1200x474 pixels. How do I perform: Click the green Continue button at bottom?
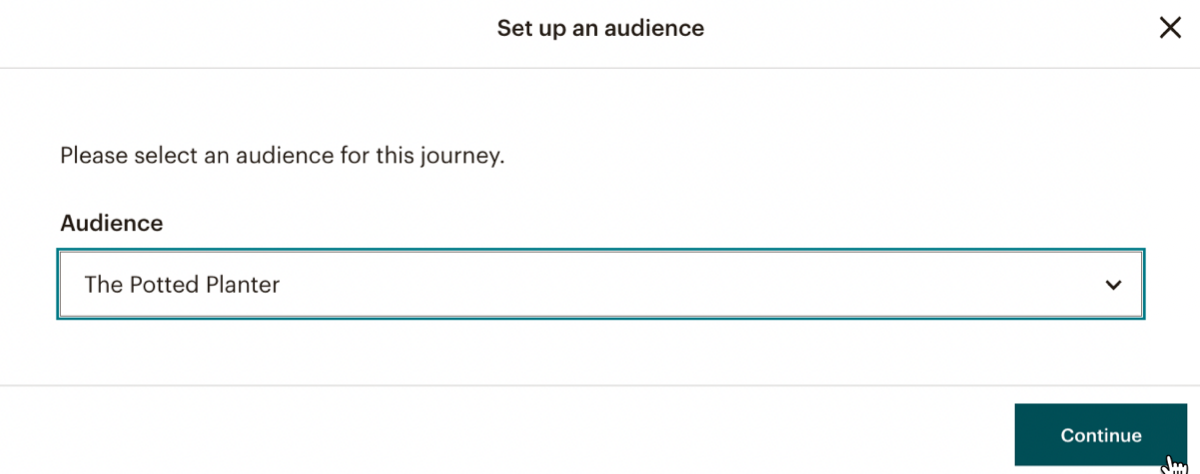point(1100,435)
